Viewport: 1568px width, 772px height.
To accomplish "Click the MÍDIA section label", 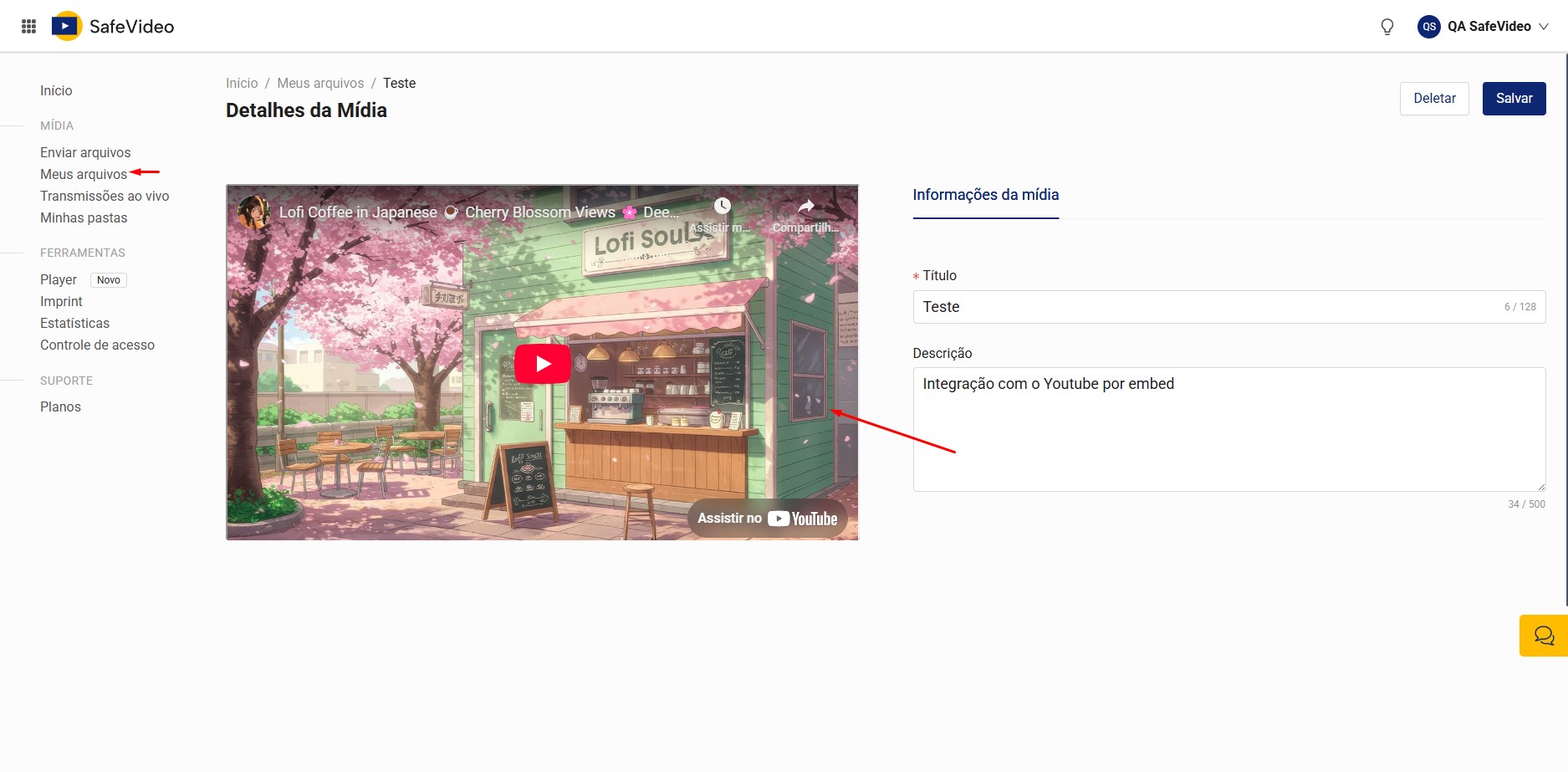I will point(57,125).
